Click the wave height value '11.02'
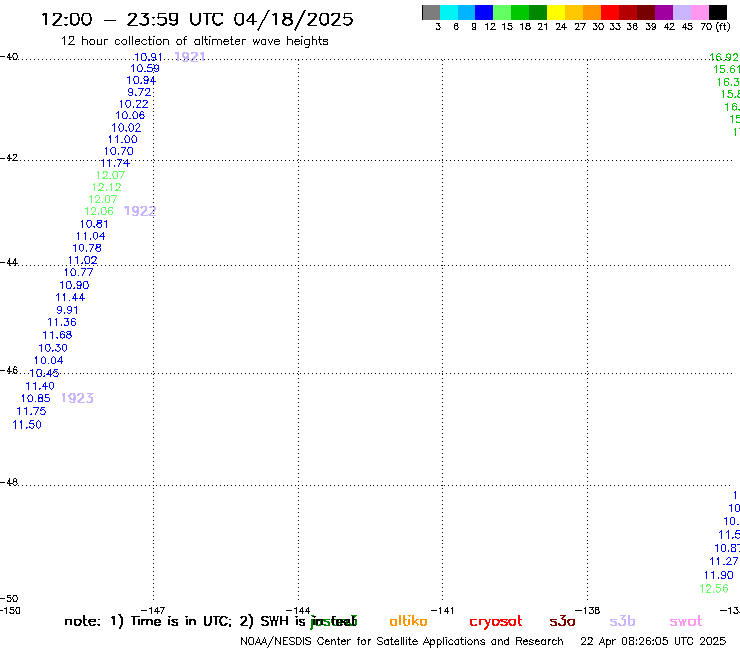This screenshot has height=650, width=740. click(83, 260)
